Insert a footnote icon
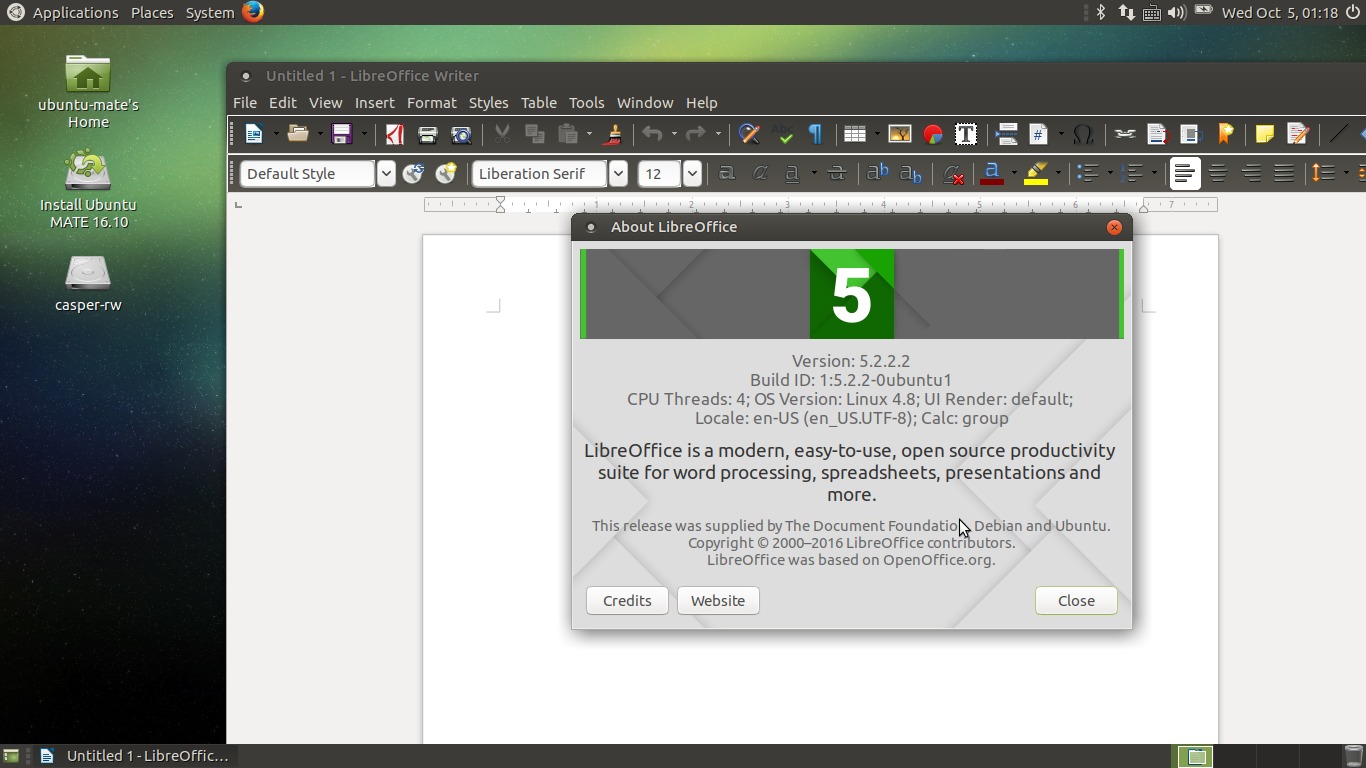 (x=1157, y=134)
